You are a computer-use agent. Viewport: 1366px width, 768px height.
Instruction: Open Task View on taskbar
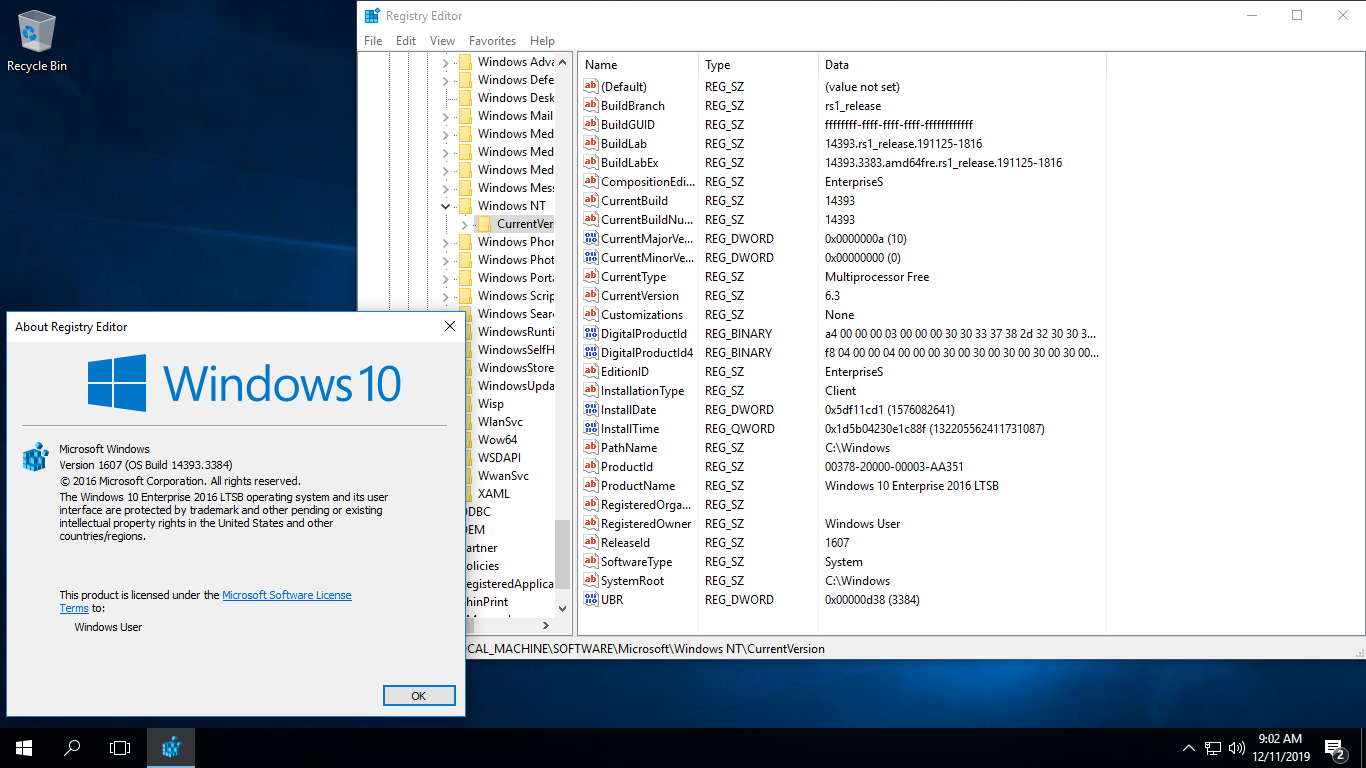point(120,748)
